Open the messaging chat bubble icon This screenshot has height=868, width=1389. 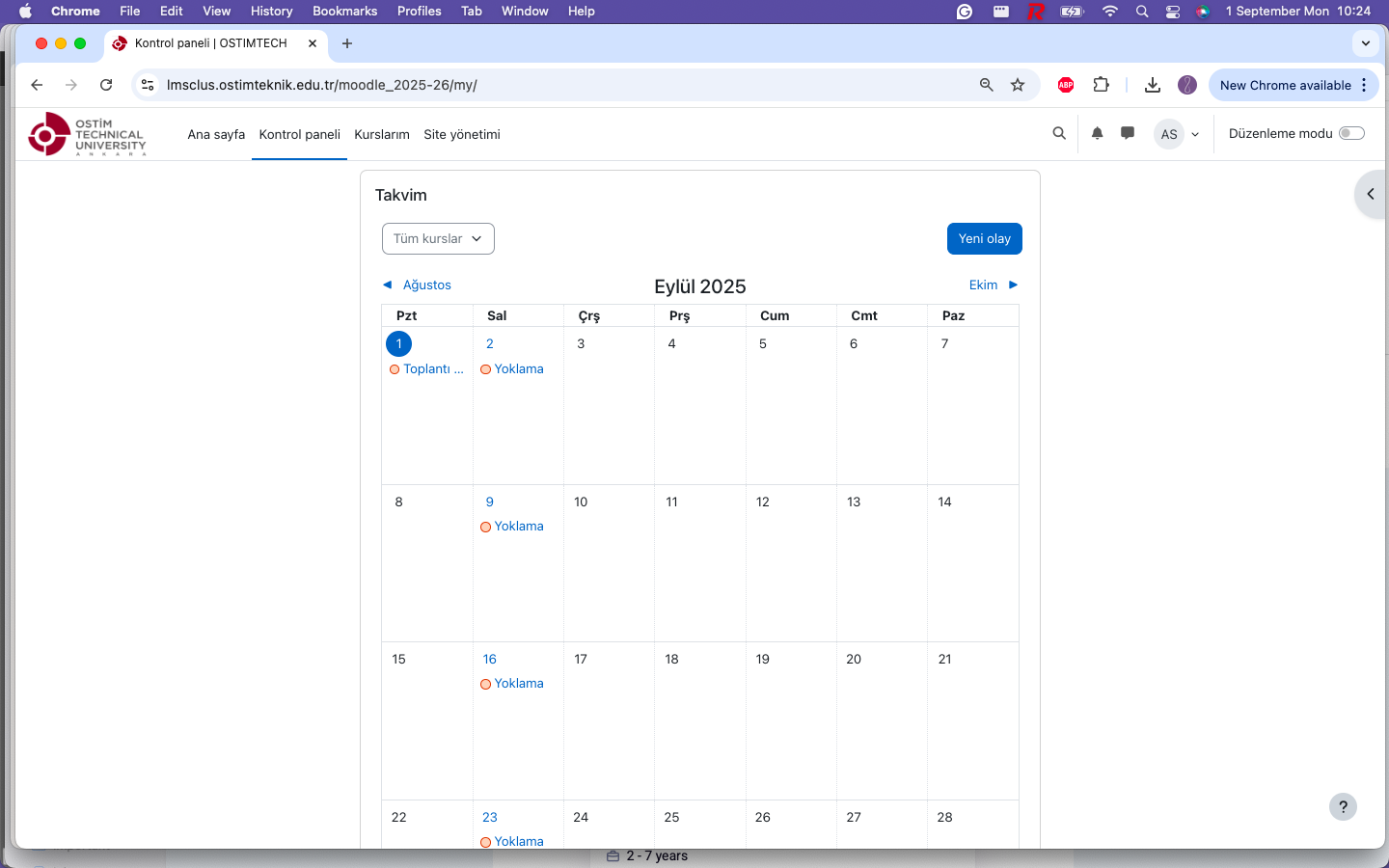(x=1127, y=134)
